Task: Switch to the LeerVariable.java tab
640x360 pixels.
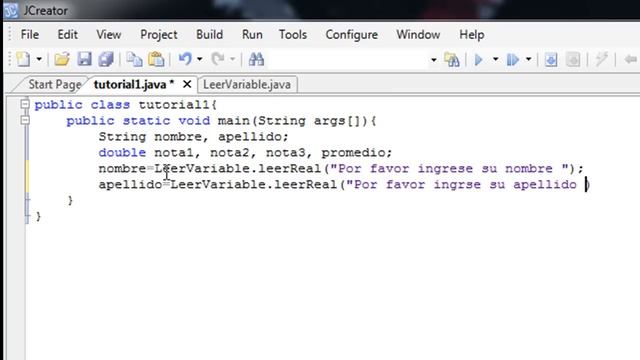Action: point(247,84)
